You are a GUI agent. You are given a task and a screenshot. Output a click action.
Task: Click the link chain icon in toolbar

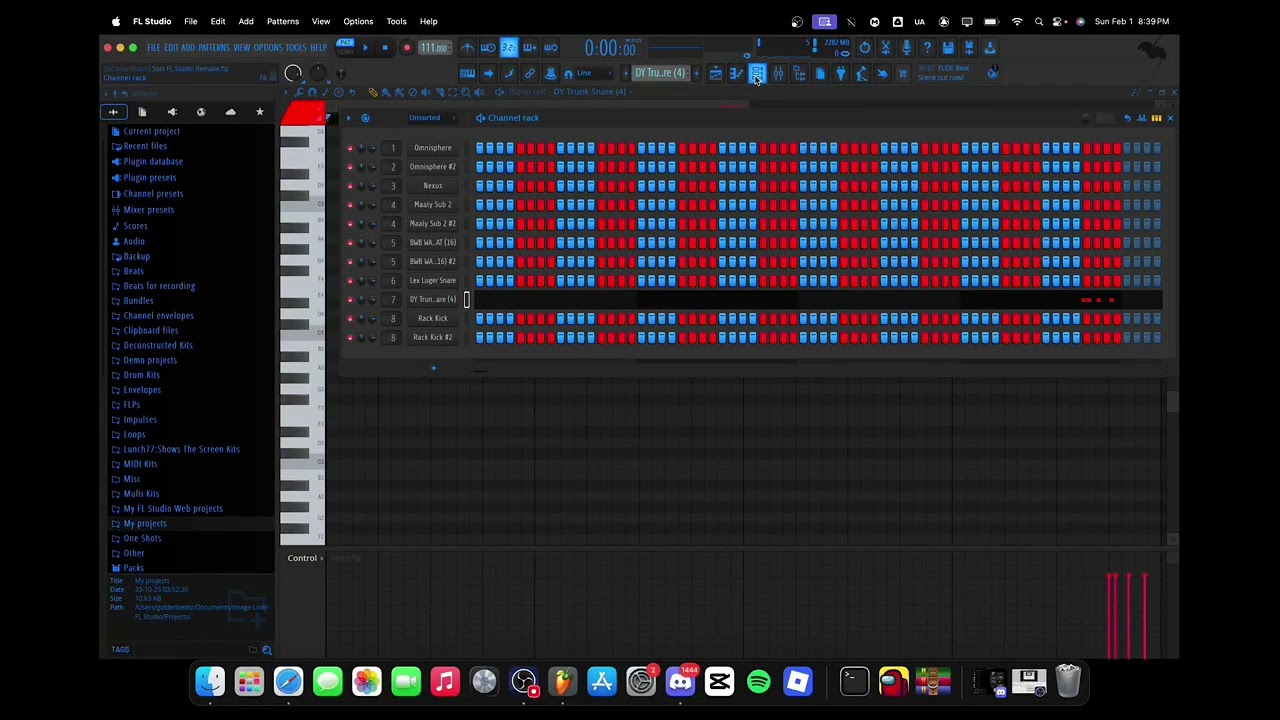point(530,73)
